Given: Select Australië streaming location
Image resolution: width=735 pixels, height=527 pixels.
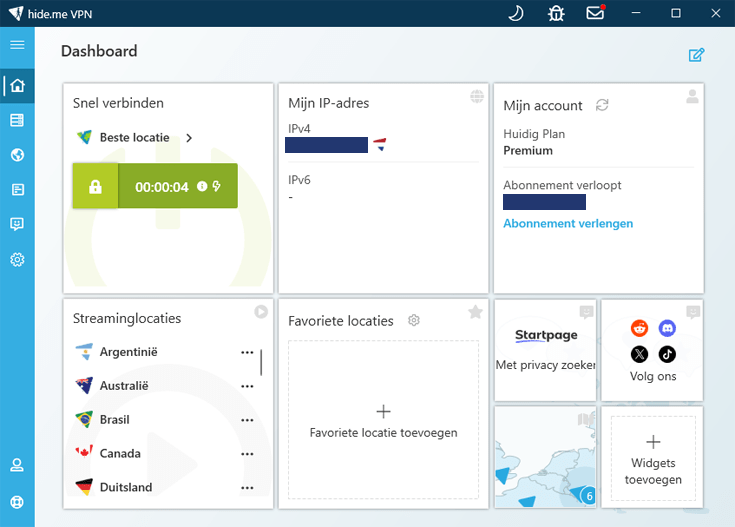Looking at the screenshot, I should point(124,386).
